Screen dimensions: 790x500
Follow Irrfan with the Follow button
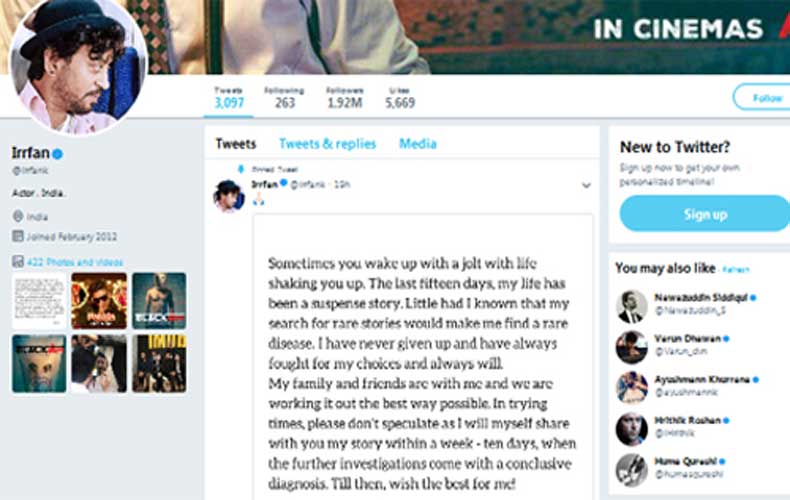click(x=762, y=97)
